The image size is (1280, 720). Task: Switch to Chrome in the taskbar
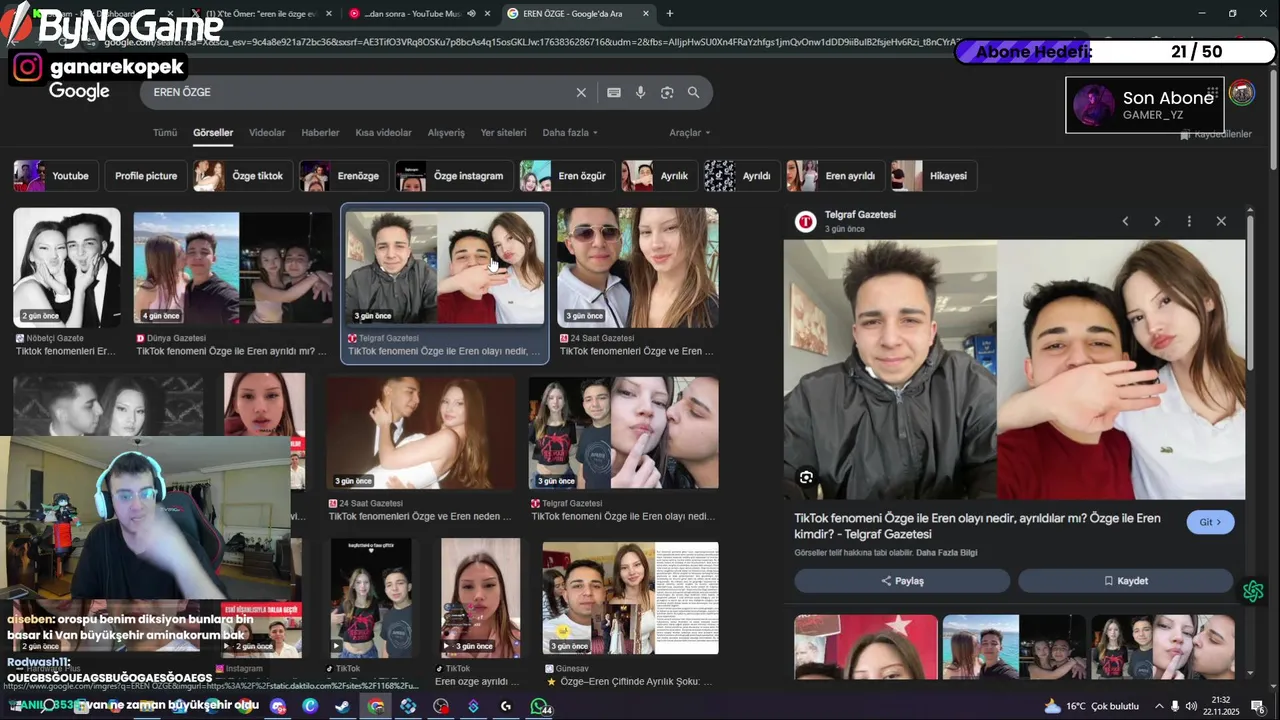(375, 706)
